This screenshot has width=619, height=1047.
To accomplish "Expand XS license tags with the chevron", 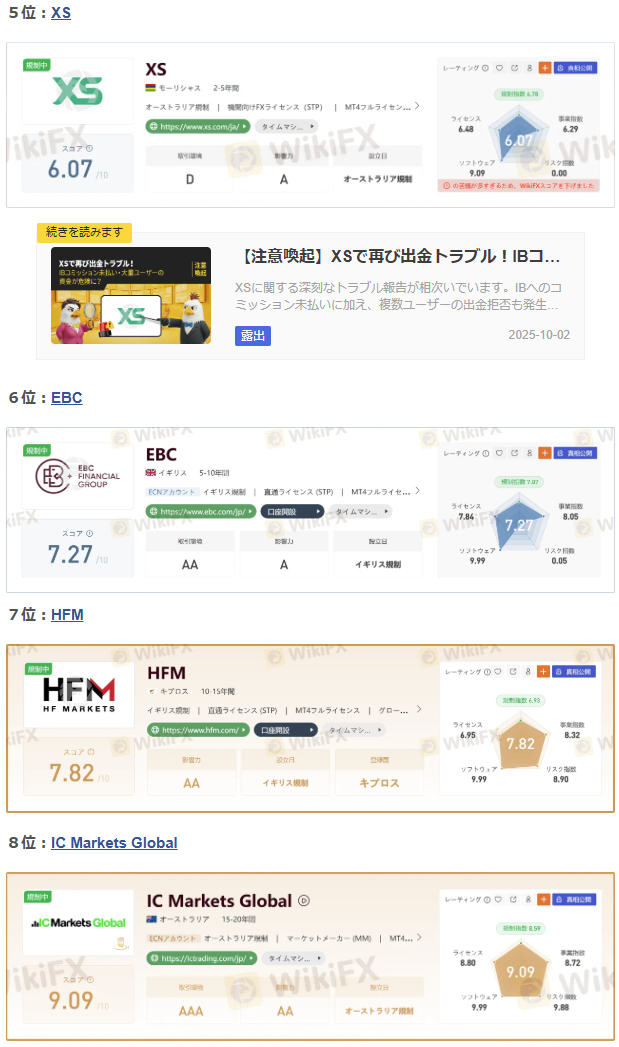I will tap(417, 106).
